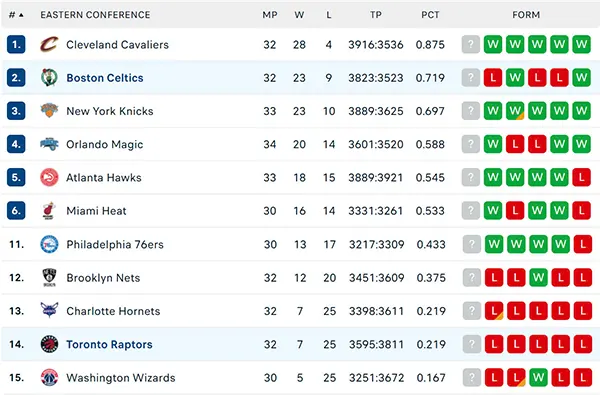600x395 pixels.
Task: Open the Charlotte Hornets team page
Action: point(113,311)
